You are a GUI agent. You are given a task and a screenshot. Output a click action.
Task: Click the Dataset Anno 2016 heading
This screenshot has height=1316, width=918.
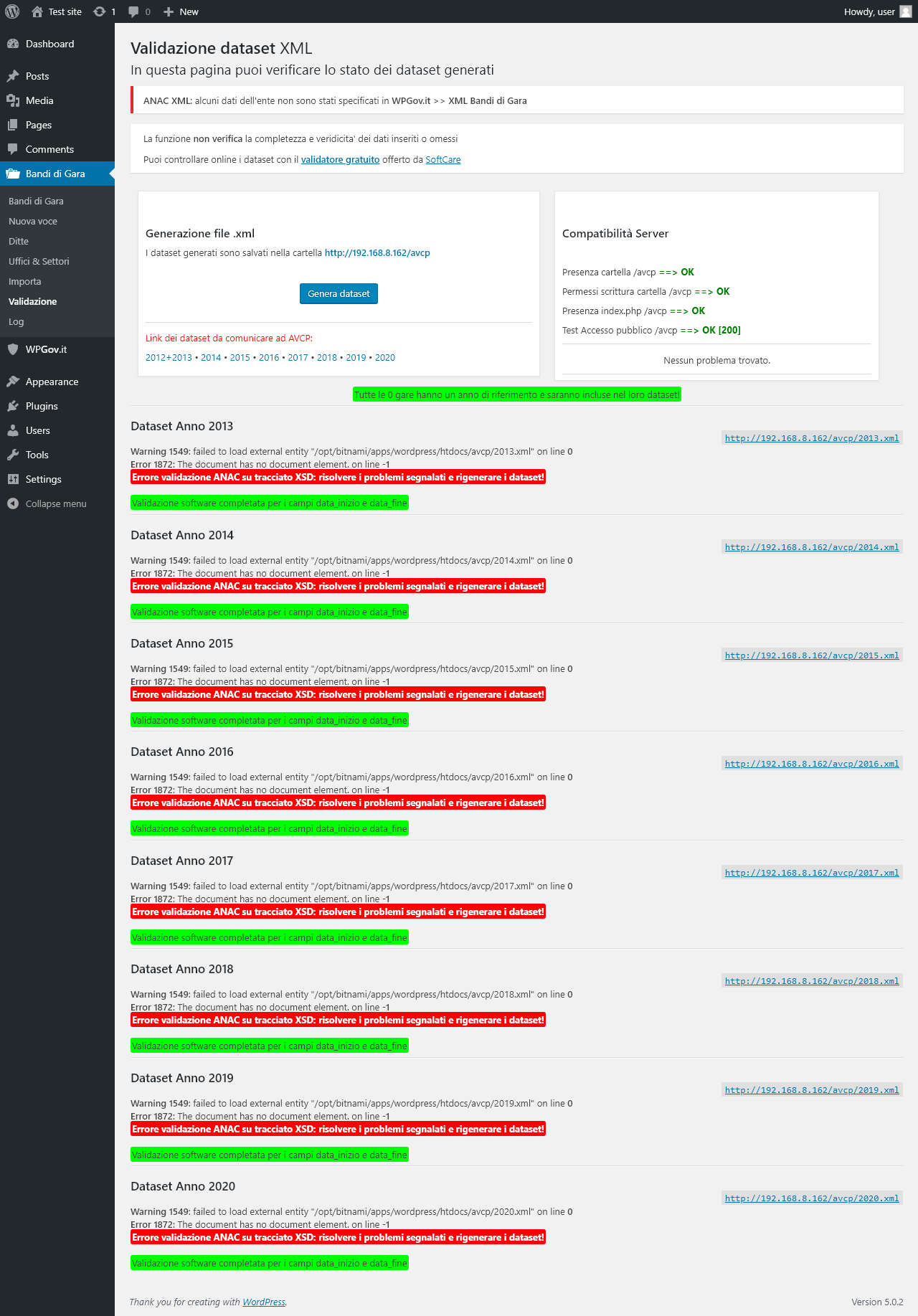(x=182, y=752)
